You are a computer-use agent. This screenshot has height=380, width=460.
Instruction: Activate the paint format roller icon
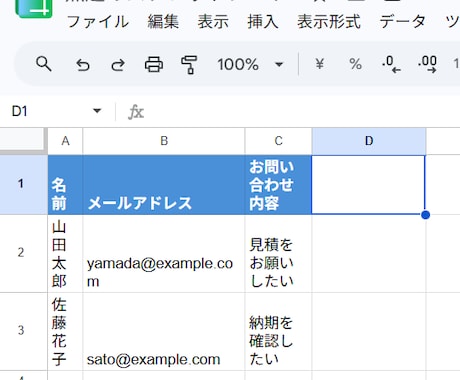tap(189, 64)
